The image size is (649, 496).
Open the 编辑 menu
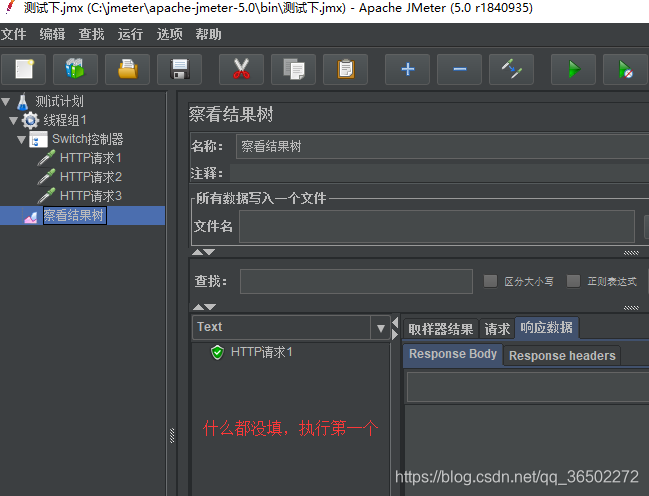point(52,34)
